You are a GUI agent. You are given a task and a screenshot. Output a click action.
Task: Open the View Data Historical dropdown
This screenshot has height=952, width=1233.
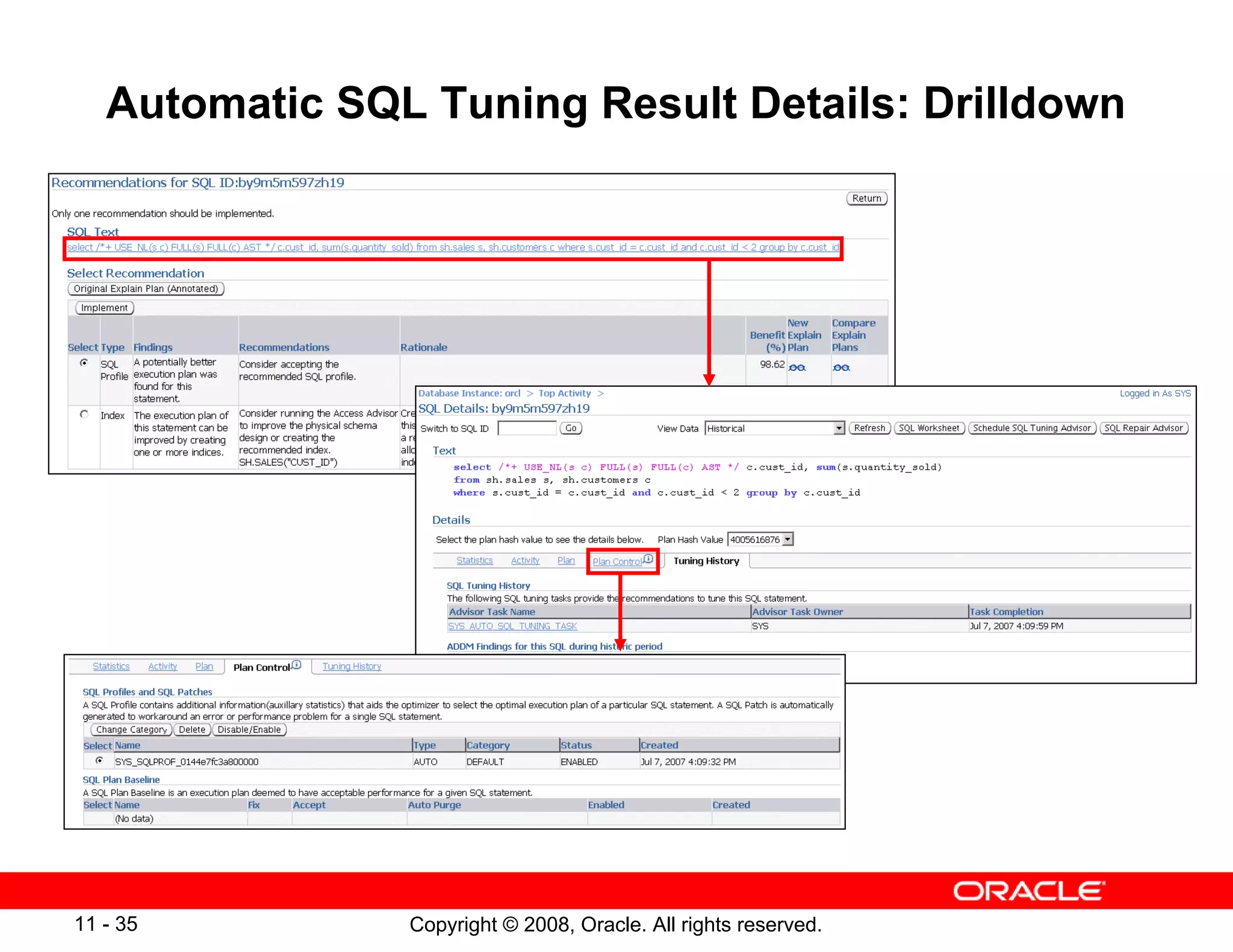pos(775,428)
